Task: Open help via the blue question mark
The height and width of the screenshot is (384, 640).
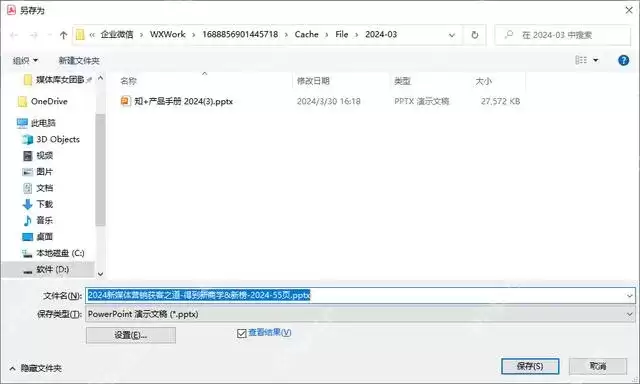Action: click(x=623, y=60)
